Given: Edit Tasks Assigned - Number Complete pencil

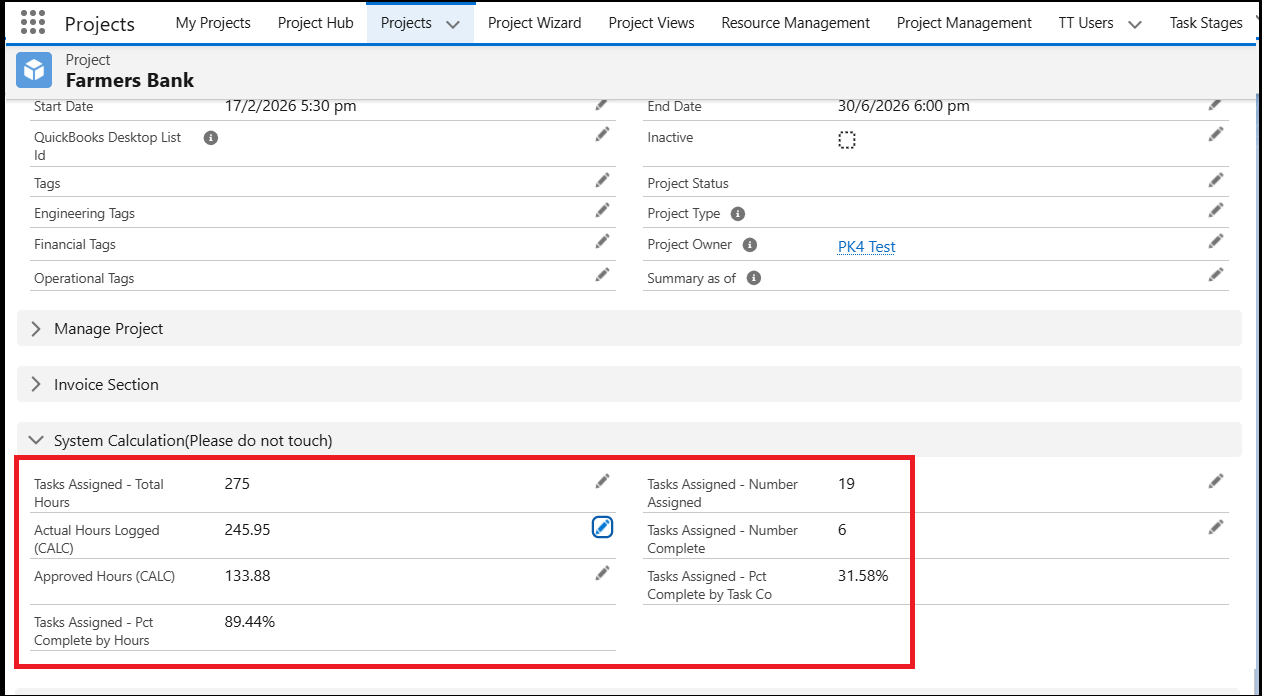Looking at the screenshot, I should (x=1215, y=527).
